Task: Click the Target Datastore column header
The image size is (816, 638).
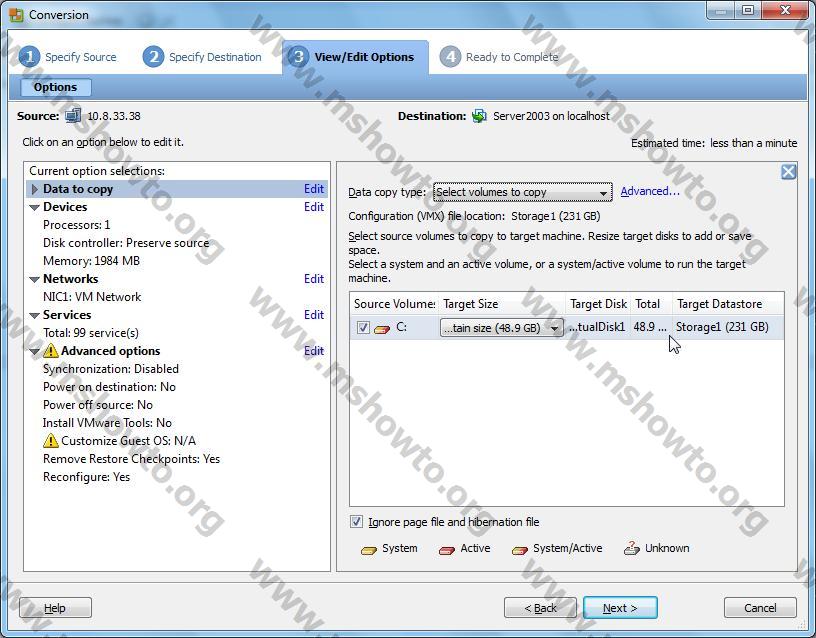Action: pos(728,303)
